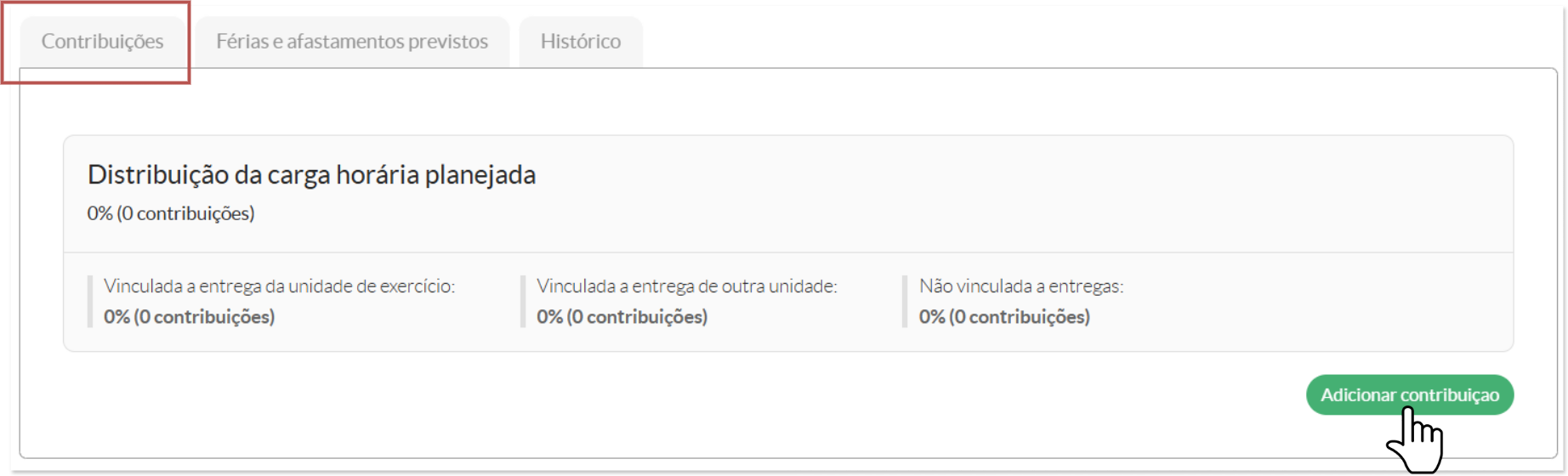Screen dimensions: 1568x476
Task: Click the gray bar beside unidade de exercício
Action: pos(89,301)
